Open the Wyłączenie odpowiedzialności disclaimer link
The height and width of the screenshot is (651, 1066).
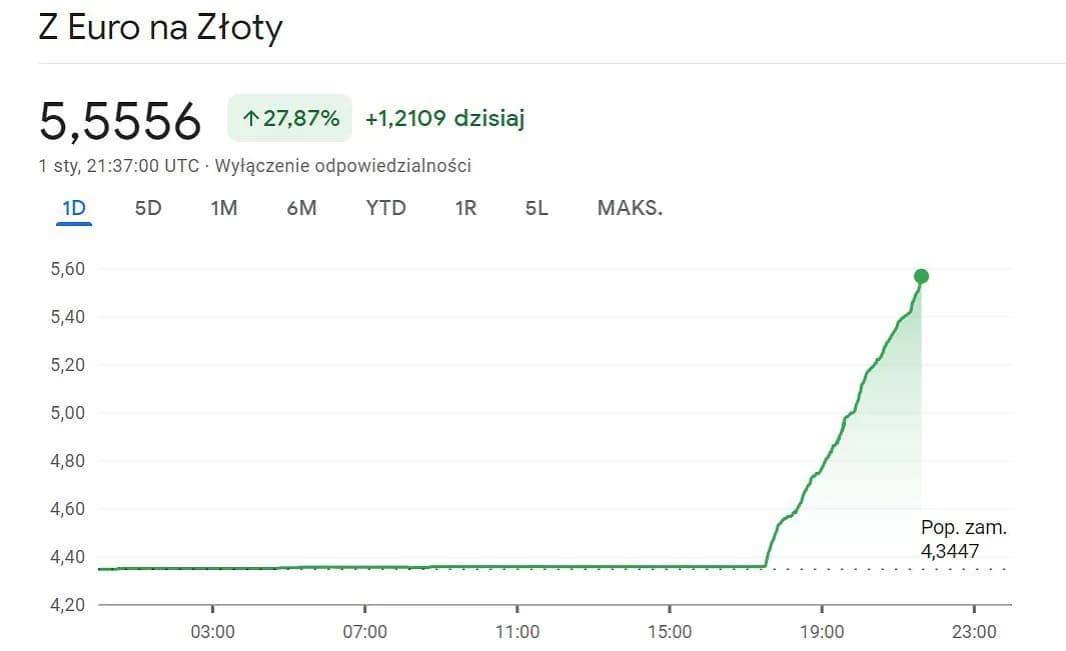(343, 166)
